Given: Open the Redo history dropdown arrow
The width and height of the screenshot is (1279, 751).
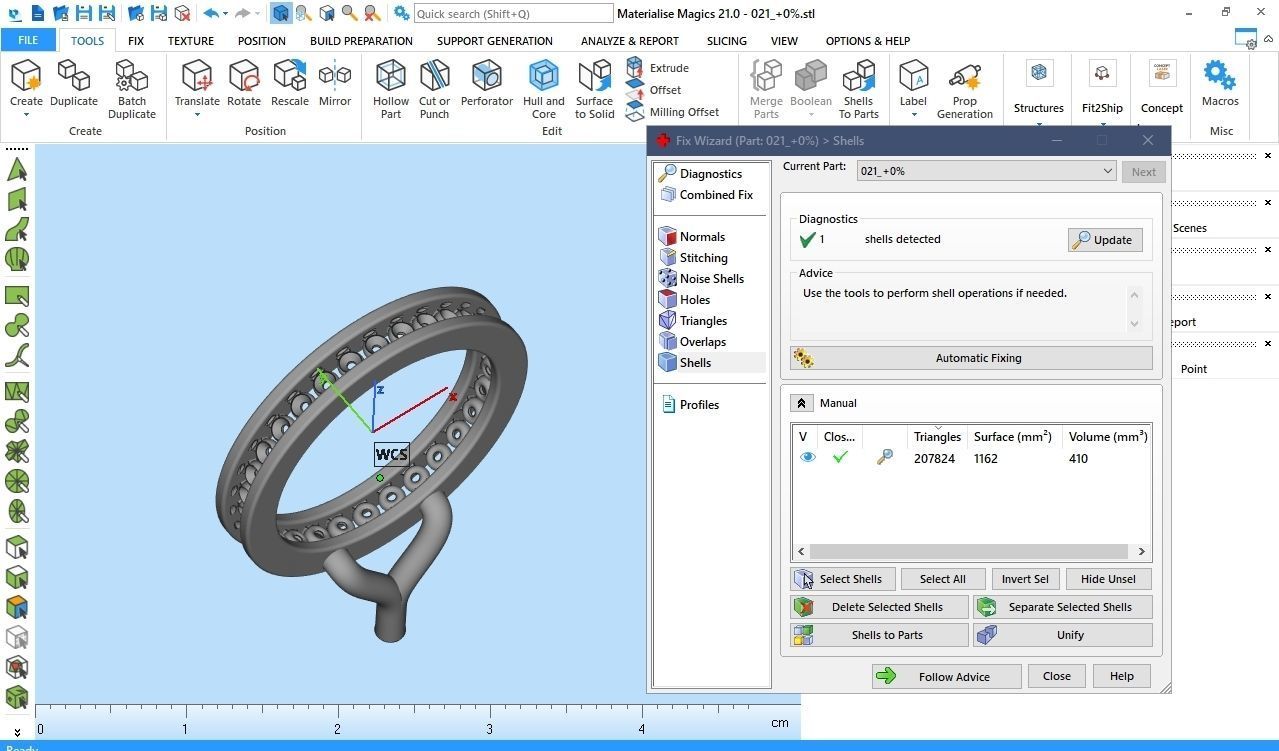Looking at the screenshot, I should click(x=257, y=13).
